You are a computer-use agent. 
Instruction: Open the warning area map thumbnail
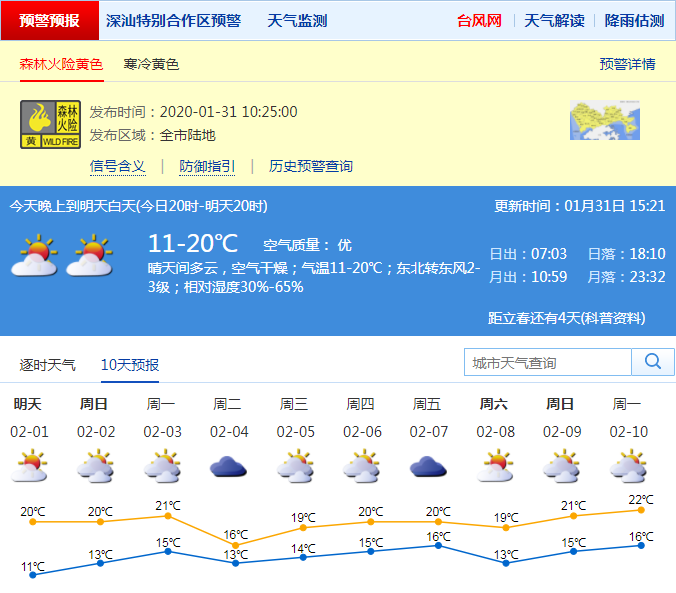click(x=604, y=121)
